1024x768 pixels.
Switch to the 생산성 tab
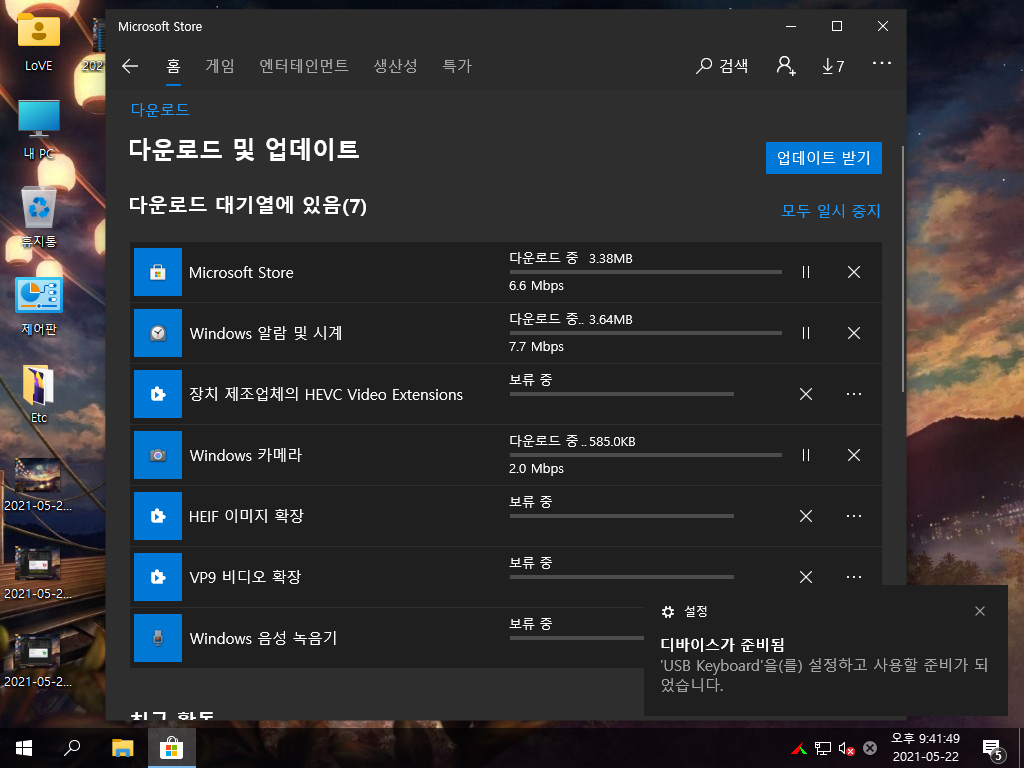click(395, 66)
